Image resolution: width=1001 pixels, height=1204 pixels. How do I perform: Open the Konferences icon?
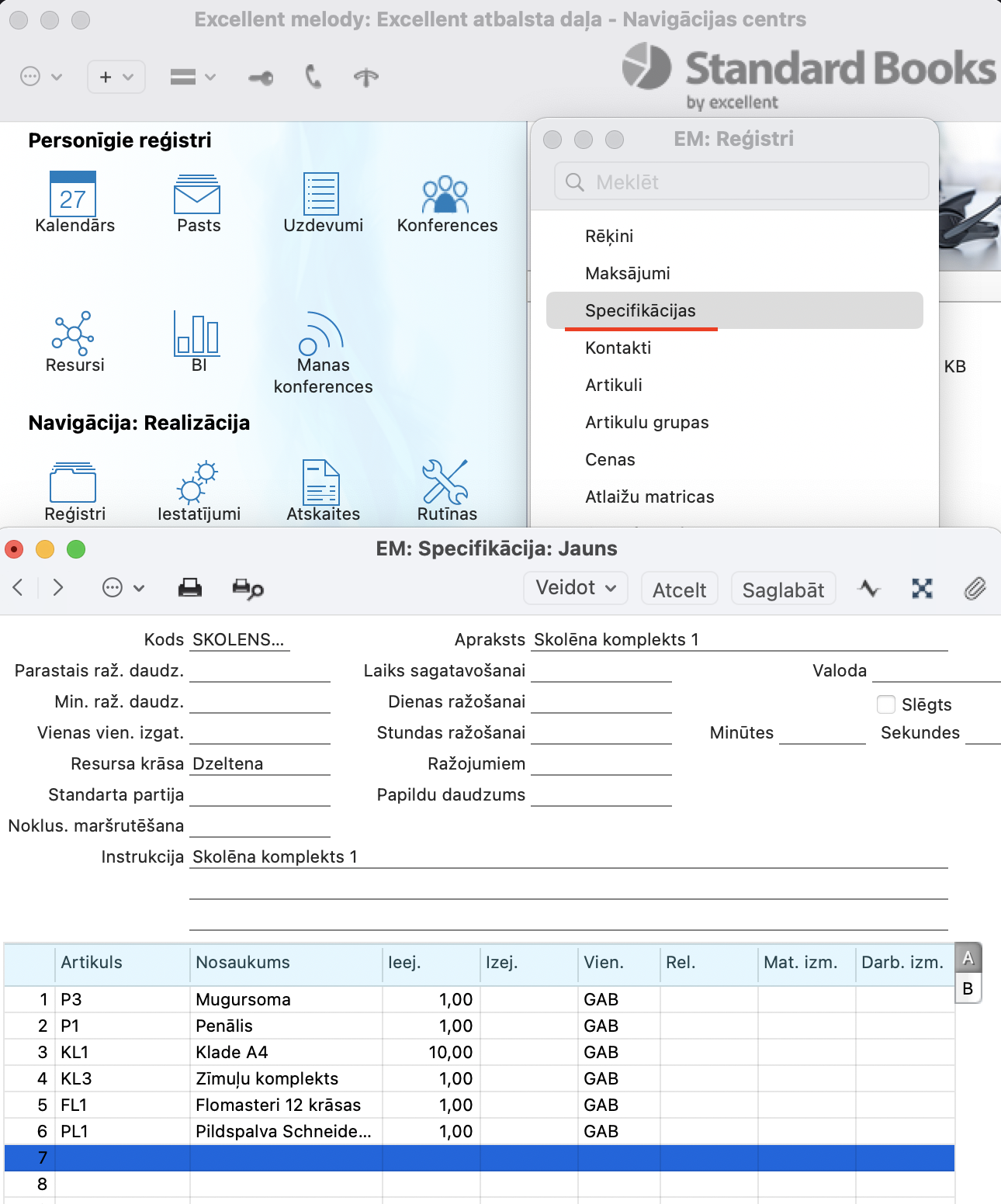(x=445, y=194)
